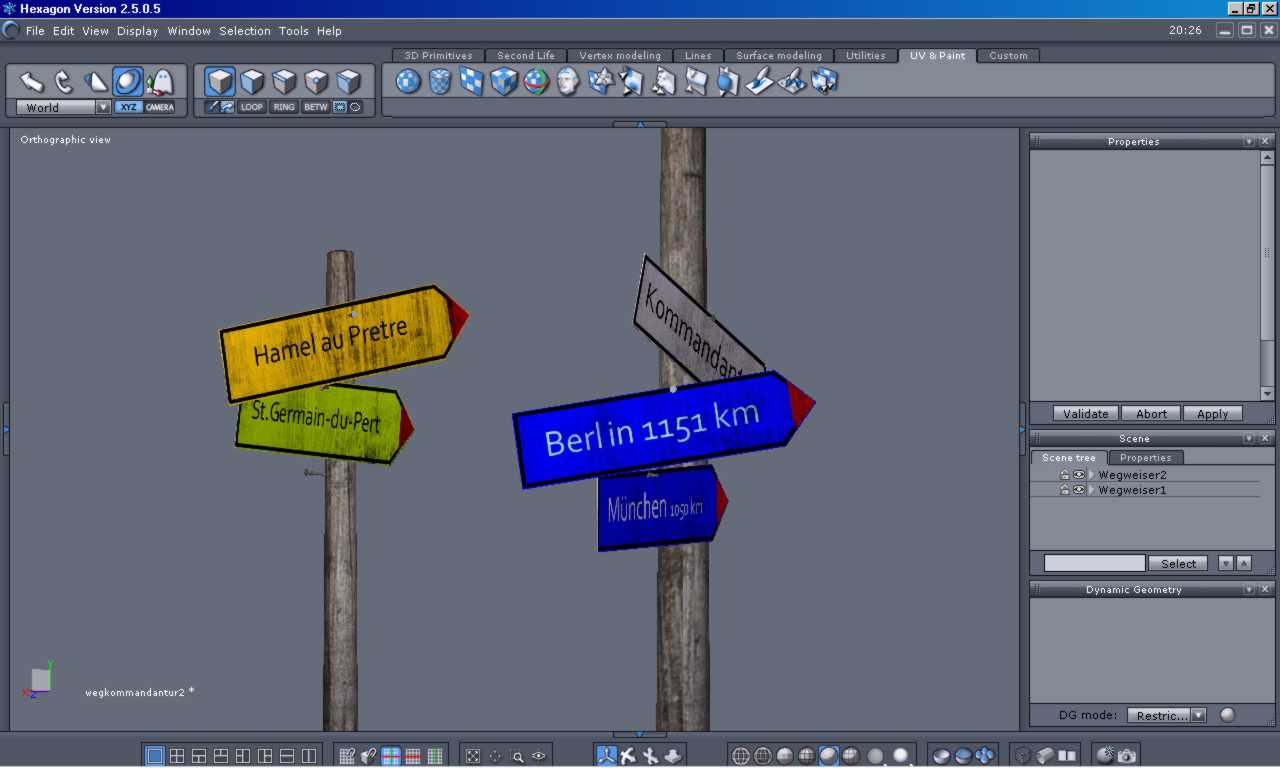Toggle visibility eye of Wegweiser2

click(1079, 475)
